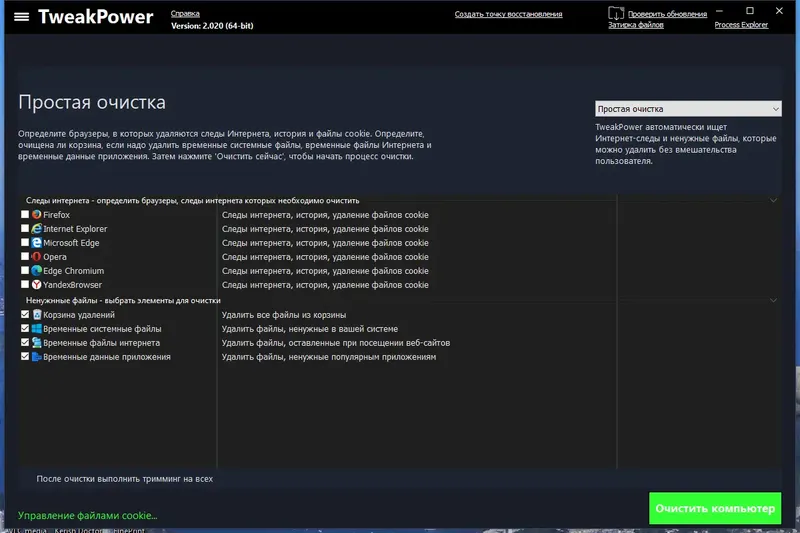This screenshot has width=800, height=533.
Task: Click the Microsoft Edge icon
Action: [x=37, y=243]
